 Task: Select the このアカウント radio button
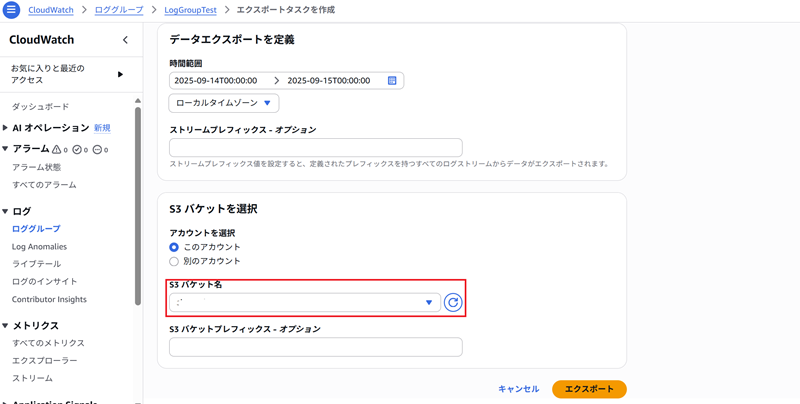point(174,247)
